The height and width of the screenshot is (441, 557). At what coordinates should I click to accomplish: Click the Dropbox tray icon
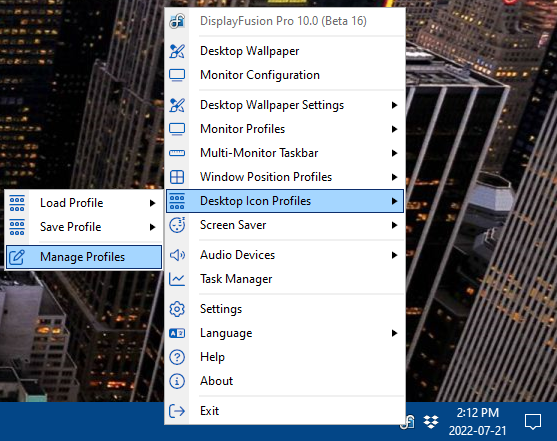[x=431, y=422]
